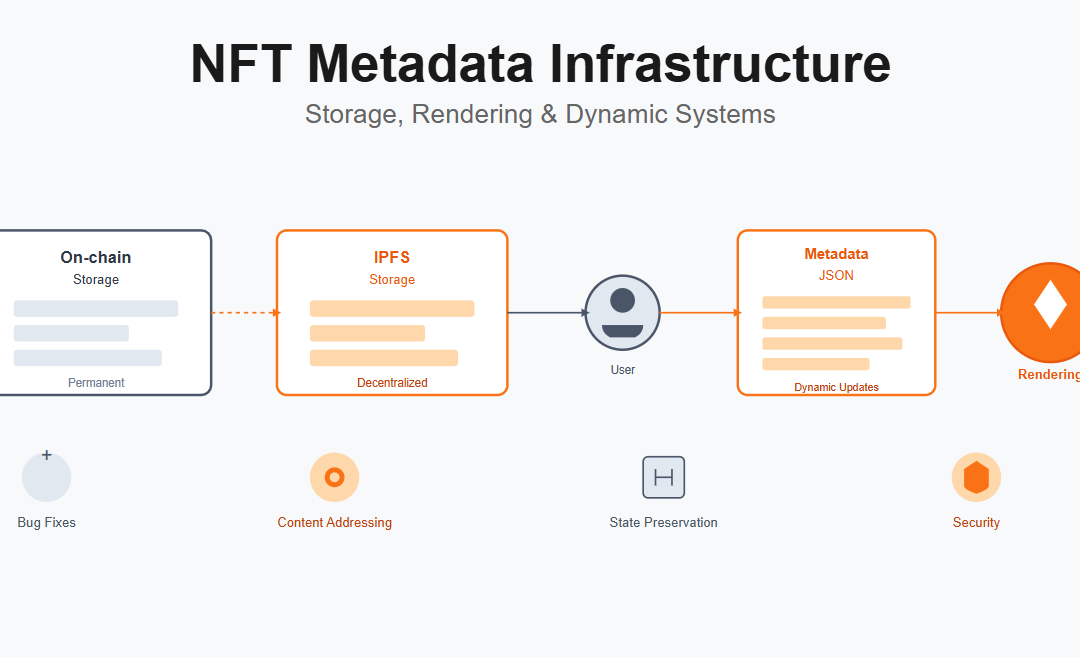Expand the On-chain Storage card
The height and width of the screenshot is (657, 1080).
[x=95, y=312]
